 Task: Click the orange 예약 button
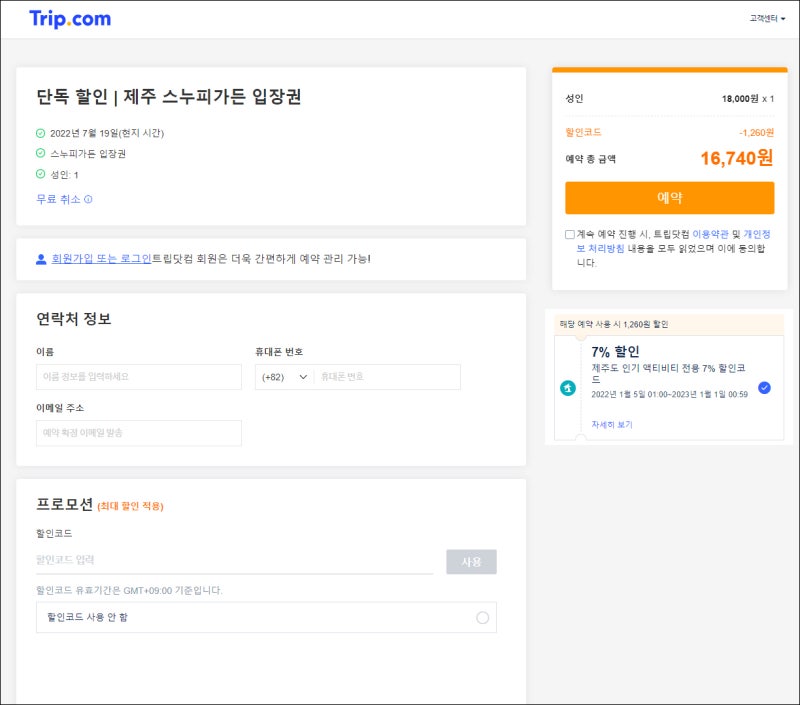tap(669, 197)
